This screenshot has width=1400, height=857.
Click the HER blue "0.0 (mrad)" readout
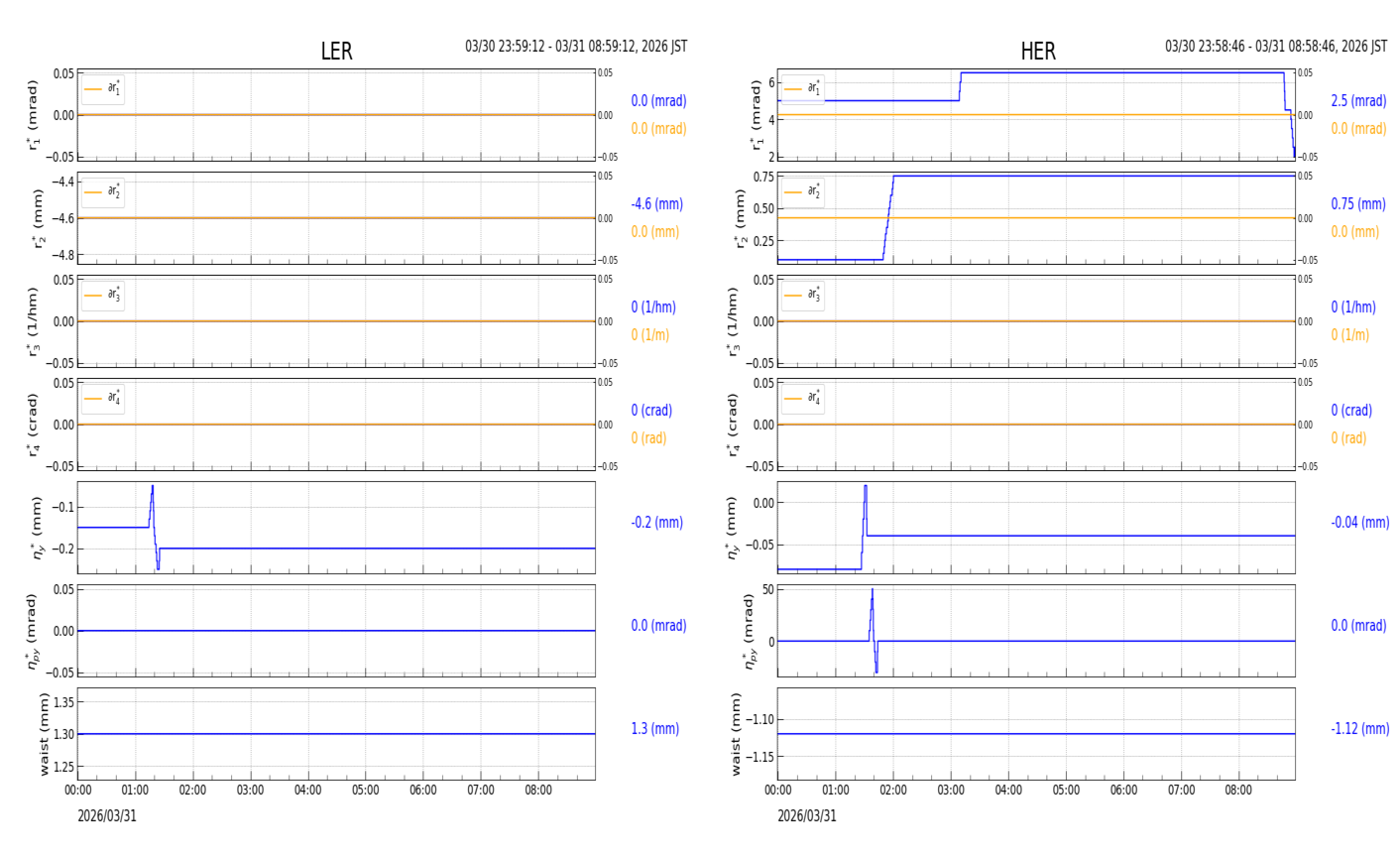(1358, 626)
